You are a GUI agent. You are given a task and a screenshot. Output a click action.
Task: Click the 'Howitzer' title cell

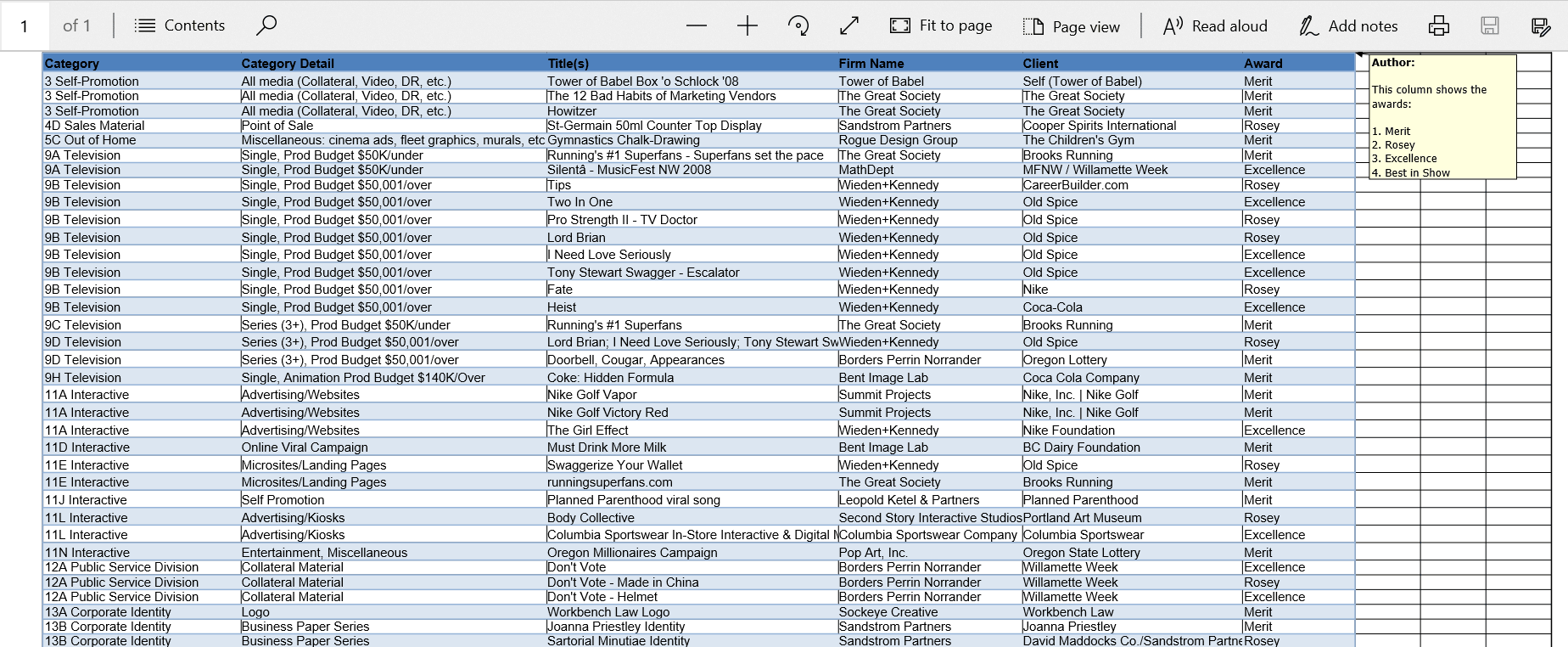572,111
